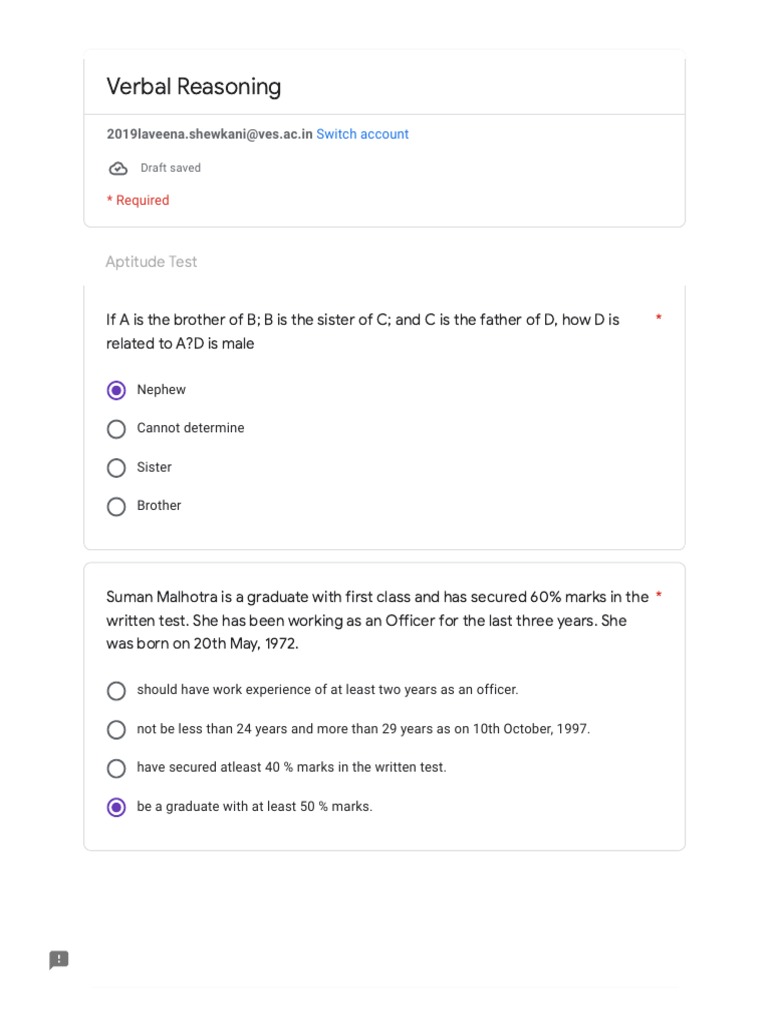Viewport: 768px width, 1024px height.
Task: Select the Nephew radio option
Action: tap(116, 390)
